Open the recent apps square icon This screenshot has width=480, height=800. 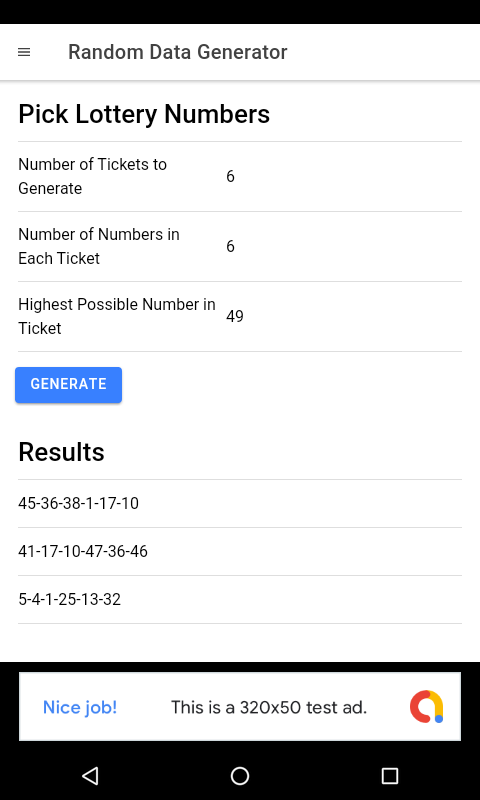point(390,776)
